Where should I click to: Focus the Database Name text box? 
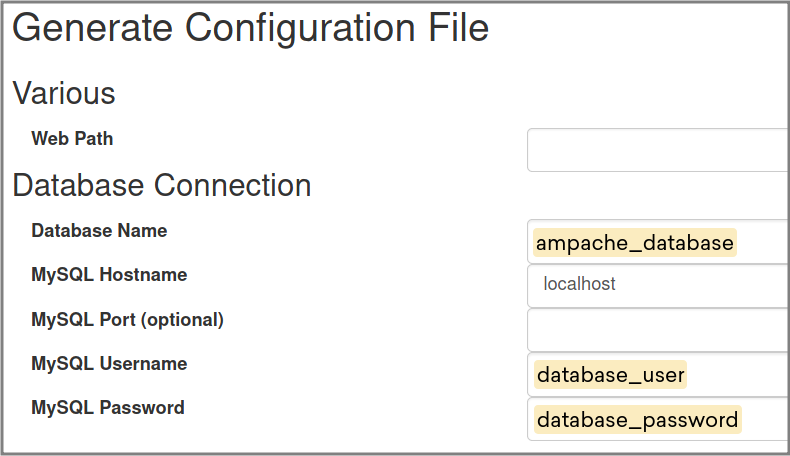click(x=658, y=241)
